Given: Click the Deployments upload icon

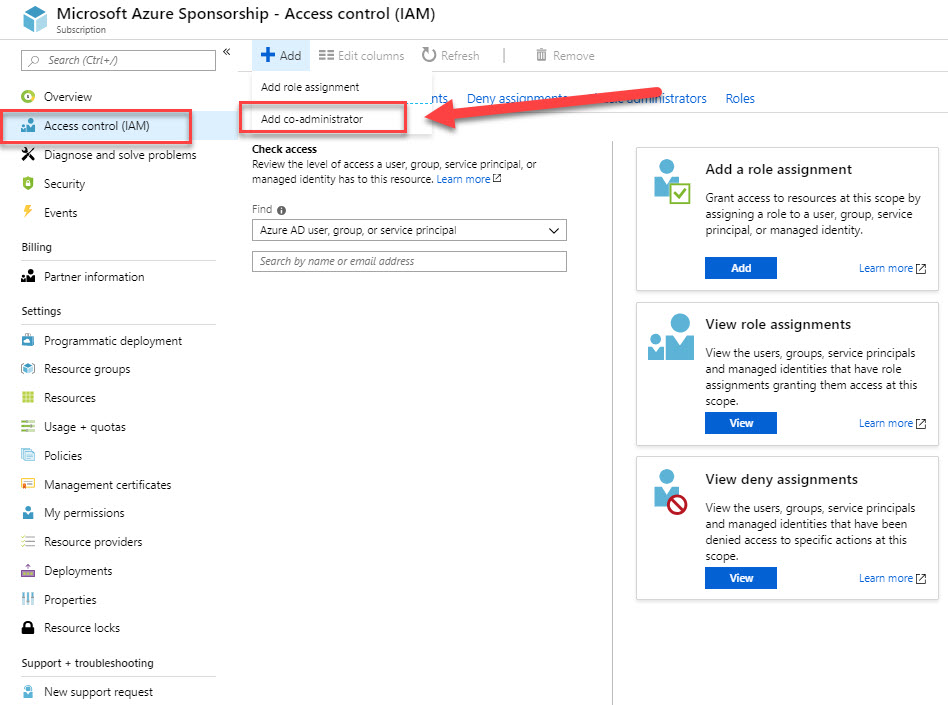Looking at the screenshot, I should pos(28,570).
